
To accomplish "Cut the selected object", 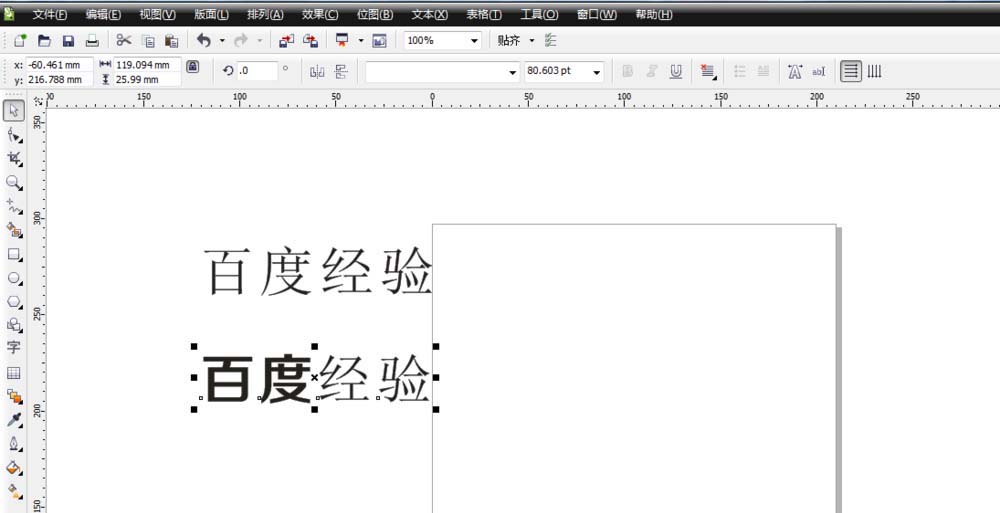I will 124,41.
